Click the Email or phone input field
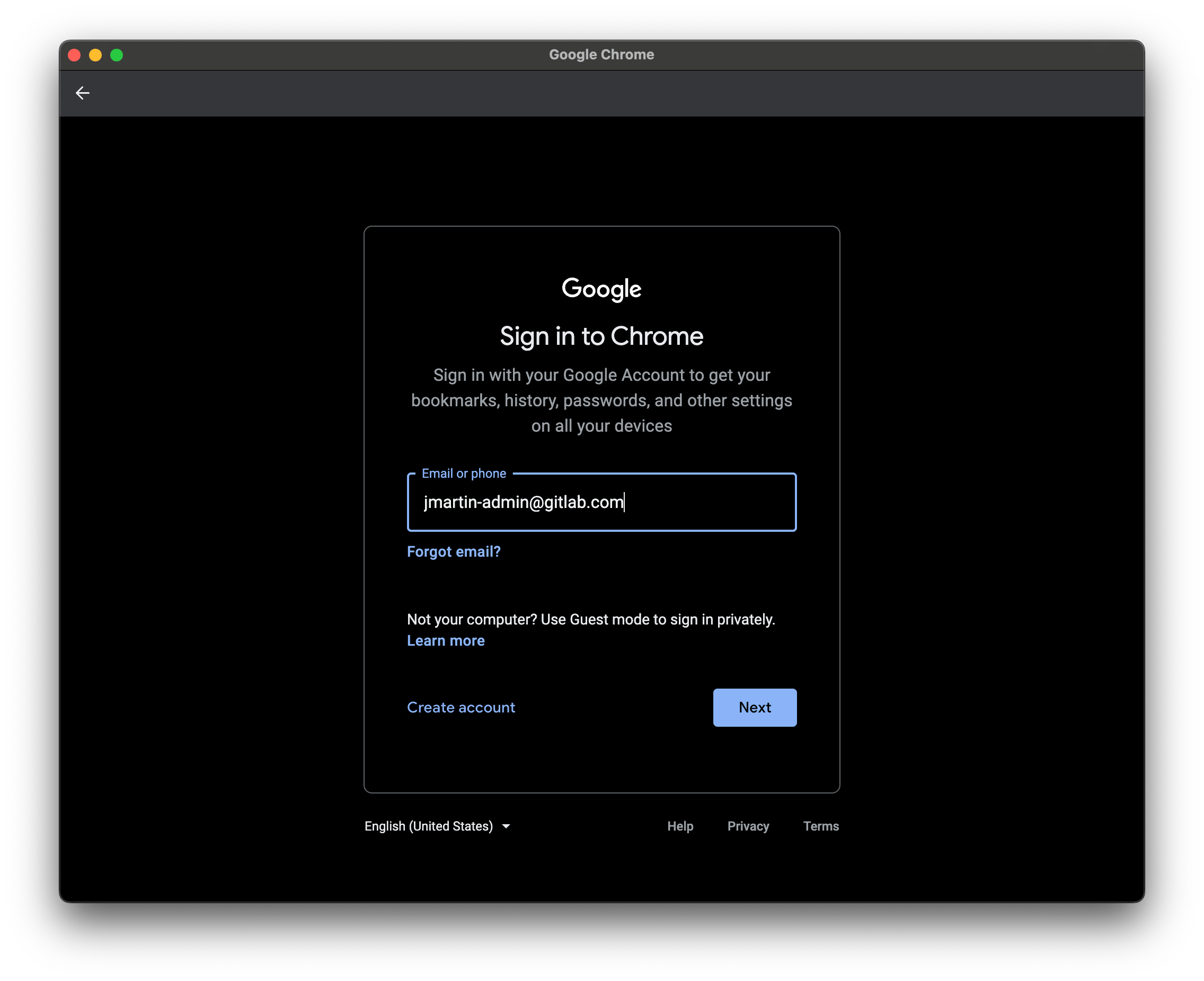Screen dimensions: 1204x981 point(601,502)
